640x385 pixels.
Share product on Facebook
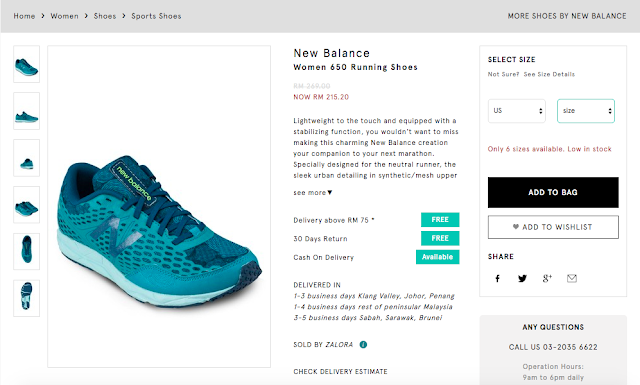pyautogui.click(x=497, y=278)
